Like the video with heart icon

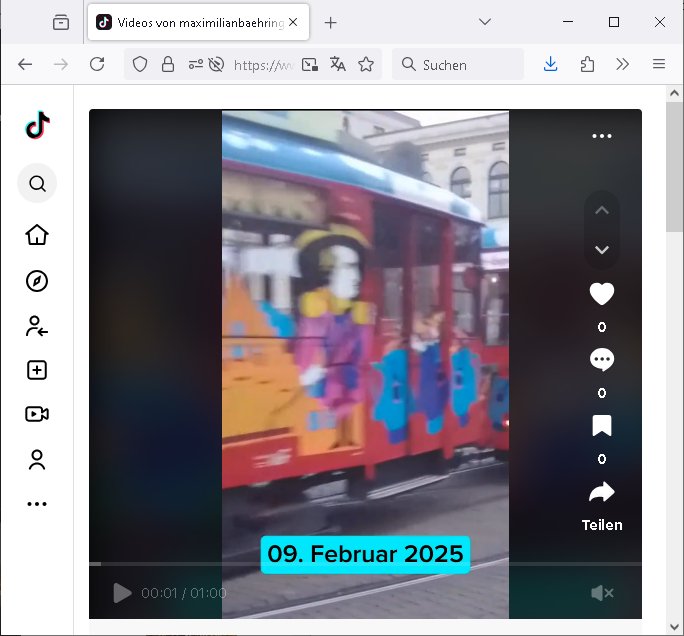(x=601, y=294)
